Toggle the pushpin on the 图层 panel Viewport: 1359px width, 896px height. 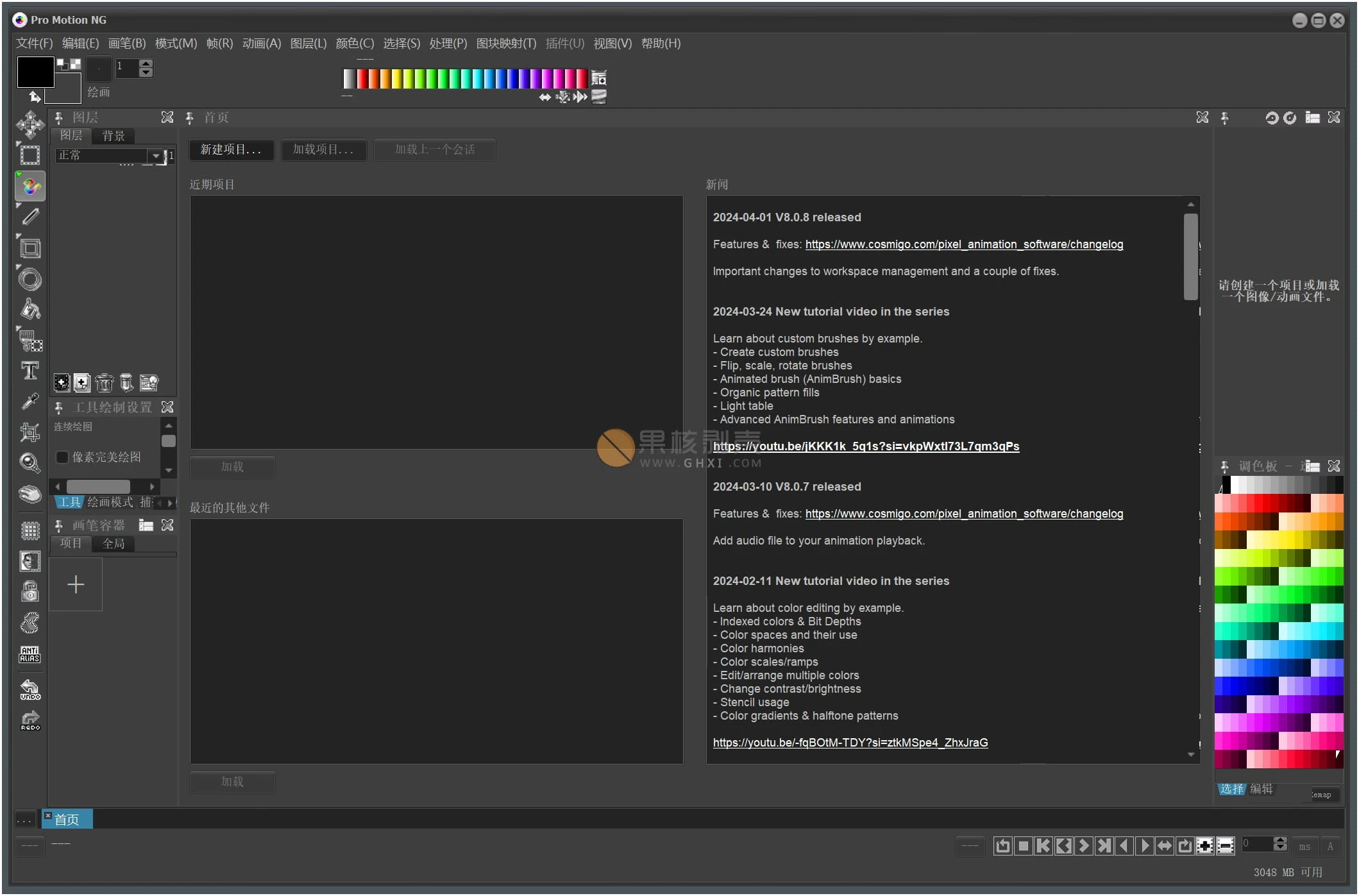58,117
